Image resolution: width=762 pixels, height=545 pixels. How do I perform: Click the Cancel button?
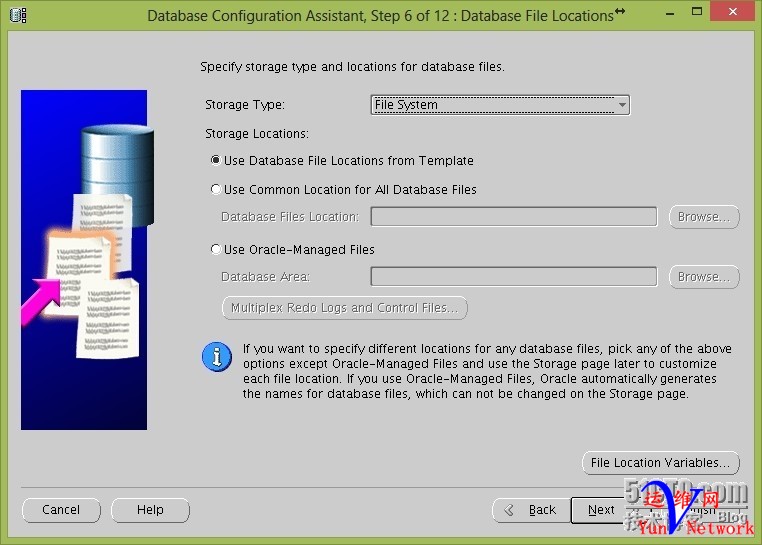tap(61, 510)
